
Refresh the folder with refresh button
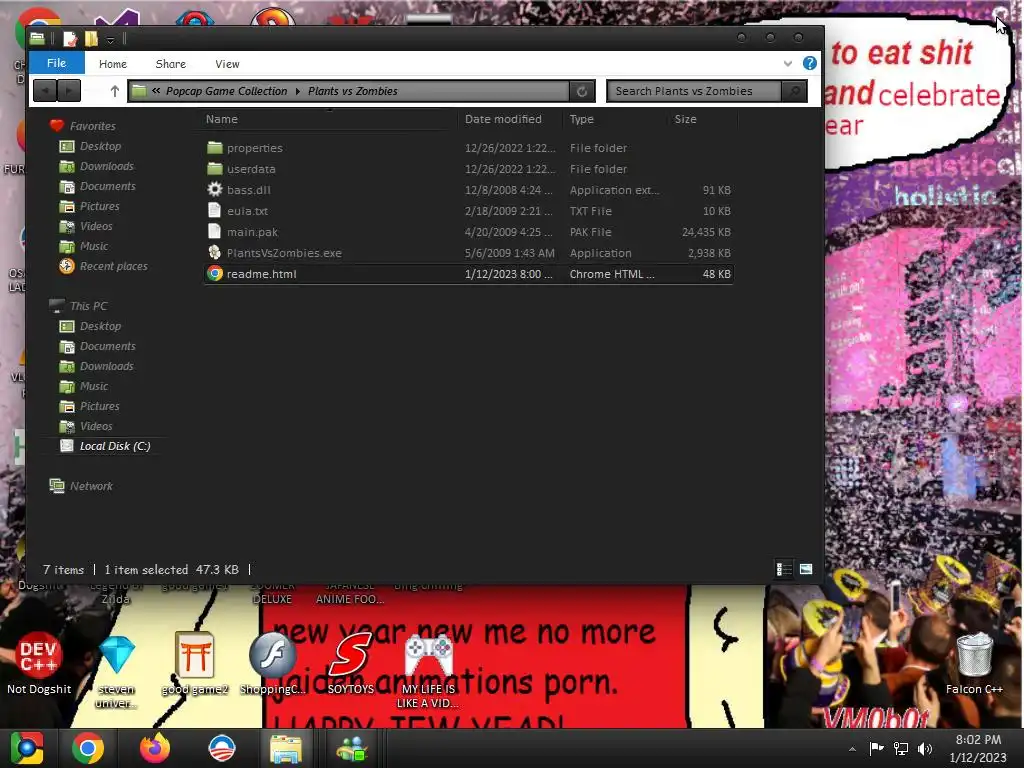[x=582, y=91]
